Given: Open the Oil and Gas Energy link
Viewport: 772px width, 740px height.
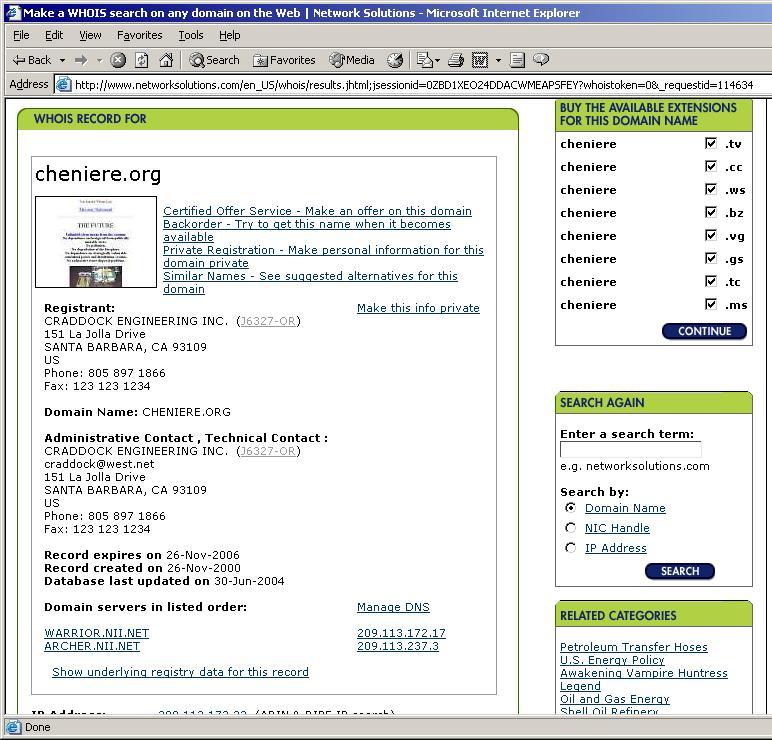Looking at the screenshot, I should click(615, 699).
